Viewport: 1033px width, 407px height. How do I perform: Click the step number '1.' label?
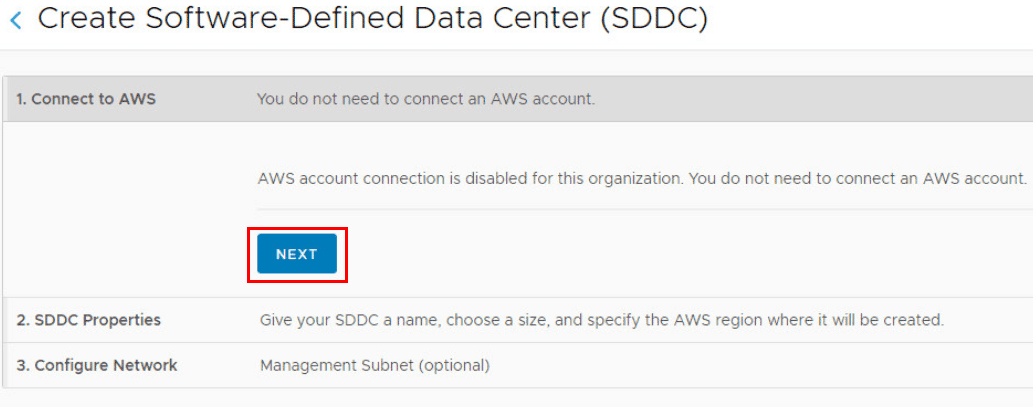[x=21, y=99]
